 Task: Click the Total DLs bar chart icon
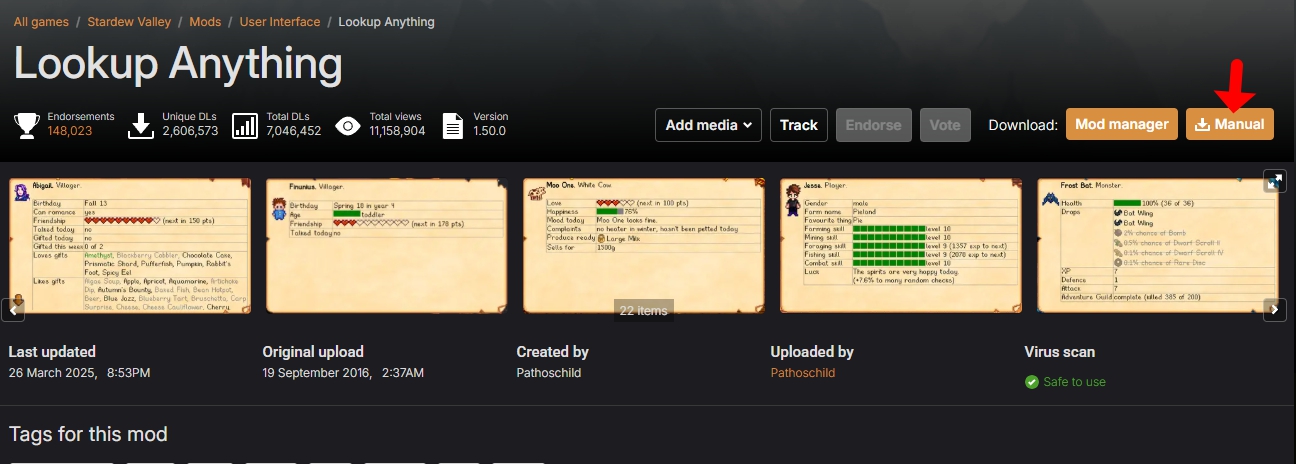[245, 125]
